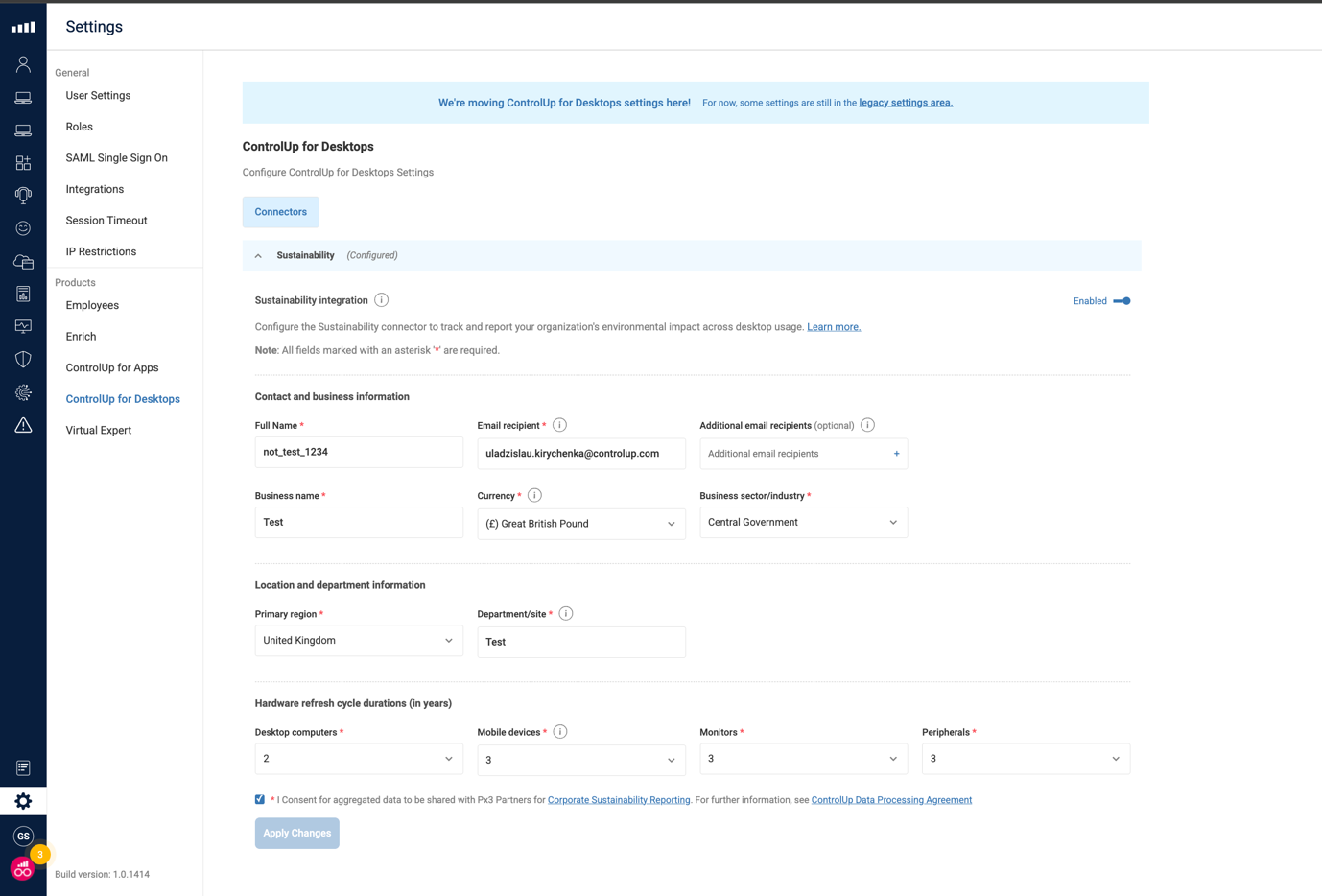Select ControlUp for Desktops menu item
This screenshot has height=896, width=1322.
click(122, 399)
